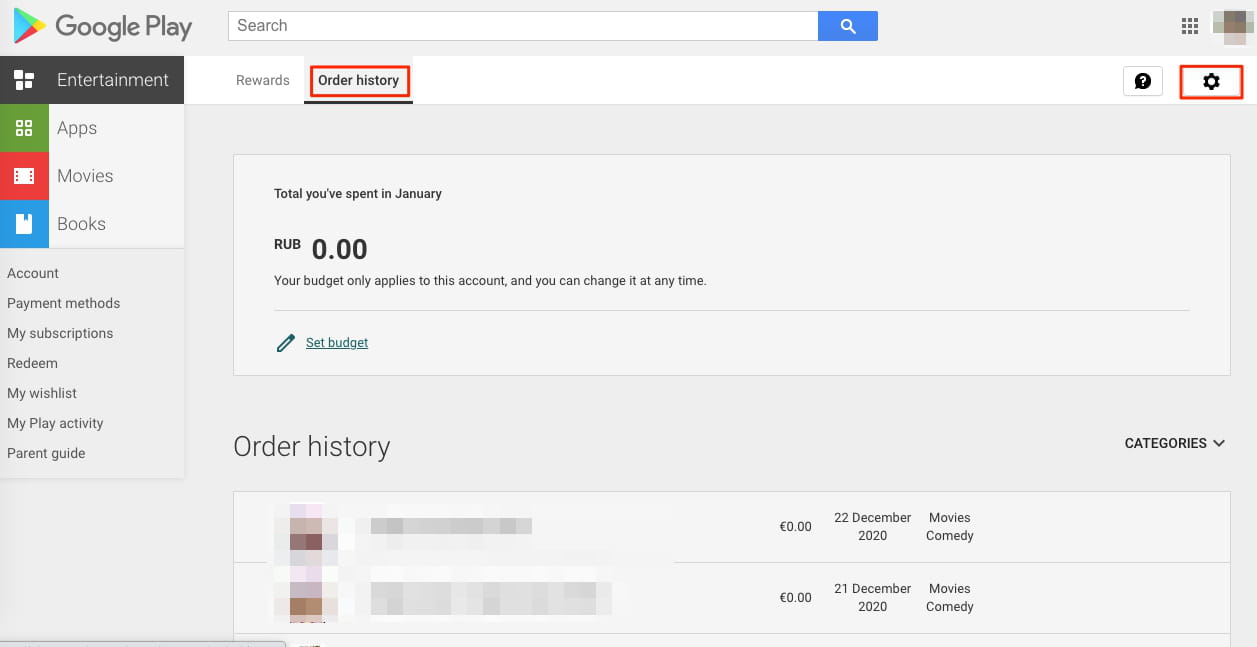This screenshot has height=647, width=1257.
Task: Switch to the Rewards tab
Action: (x=262, y=80)
